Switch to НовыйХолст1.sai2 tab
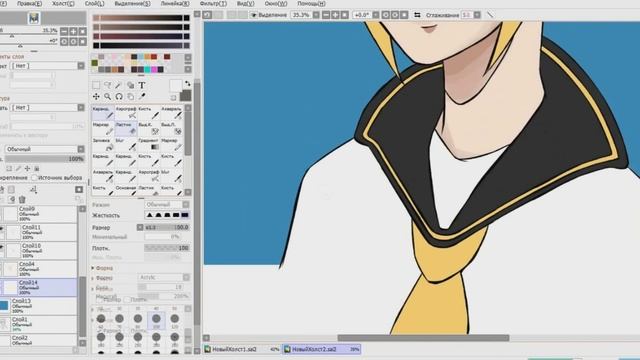Viewport: 640px width, 360px height. [x=242, y=349]
